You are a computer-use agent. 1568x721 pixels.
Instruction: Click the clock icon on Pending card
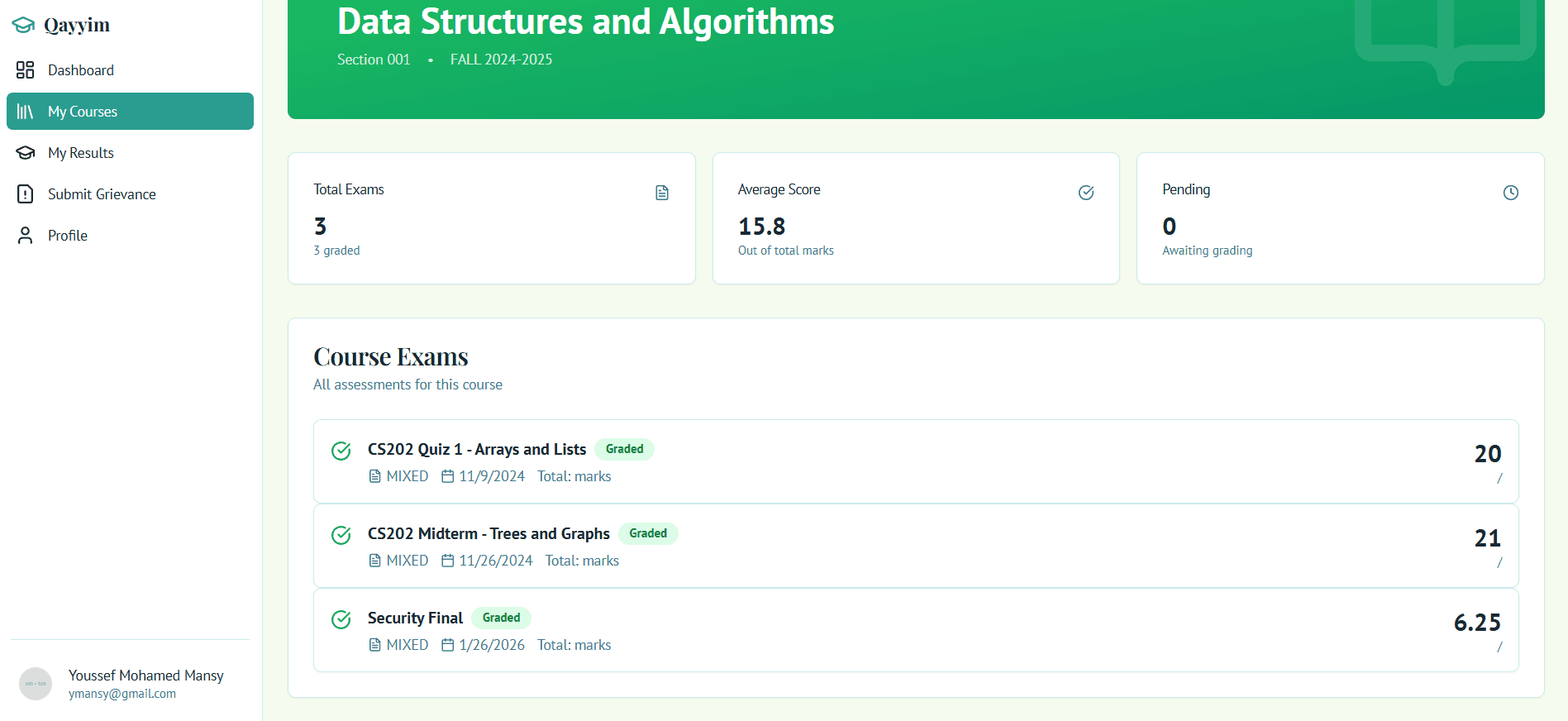tap(1511, 192)
